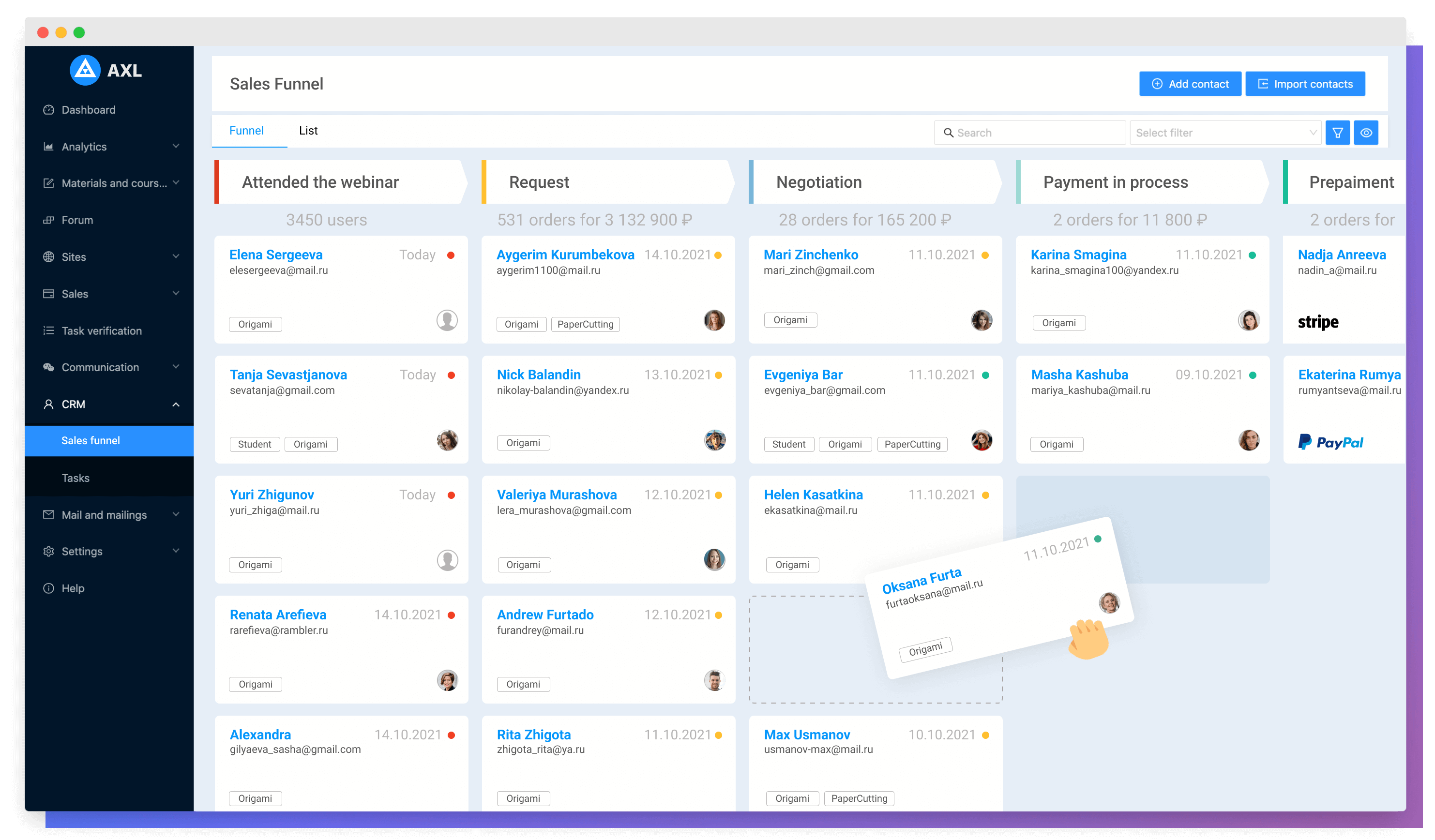The image size is (1435, 840).
Task: Click into the Search input field
Action: coord(1031,133)
